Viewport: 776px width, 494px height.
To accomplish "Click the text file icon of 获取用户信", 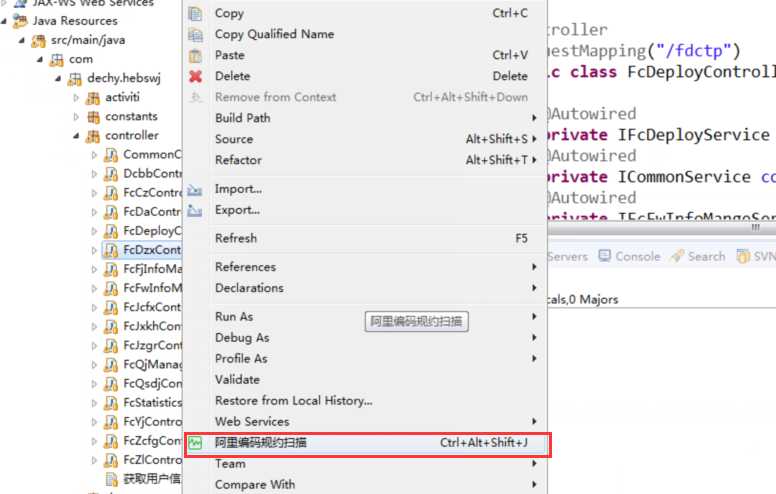I will pyautogui.click(x=112, y=479).
